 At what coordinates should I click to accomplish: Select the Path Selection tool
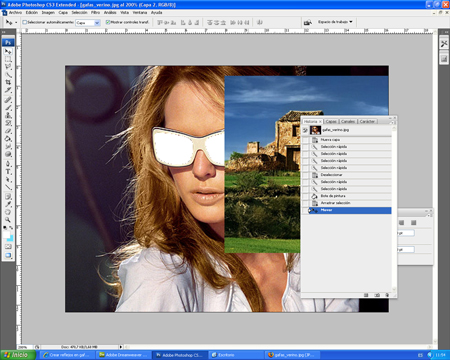click(8, 180)
